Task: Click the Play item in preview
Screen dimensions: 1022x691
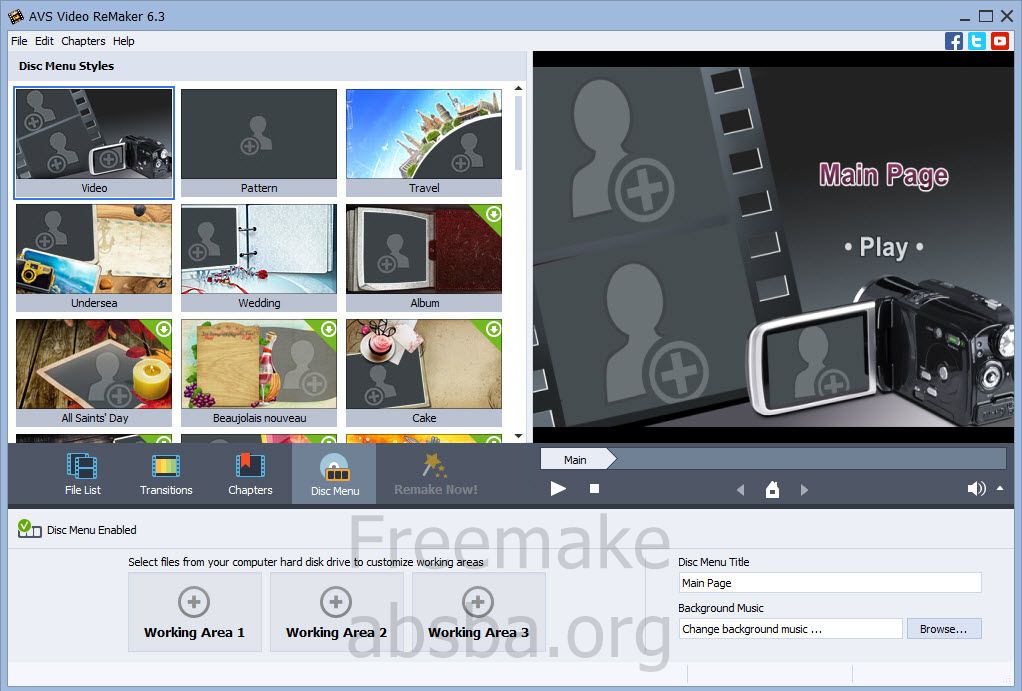Action: pos(883,247)
